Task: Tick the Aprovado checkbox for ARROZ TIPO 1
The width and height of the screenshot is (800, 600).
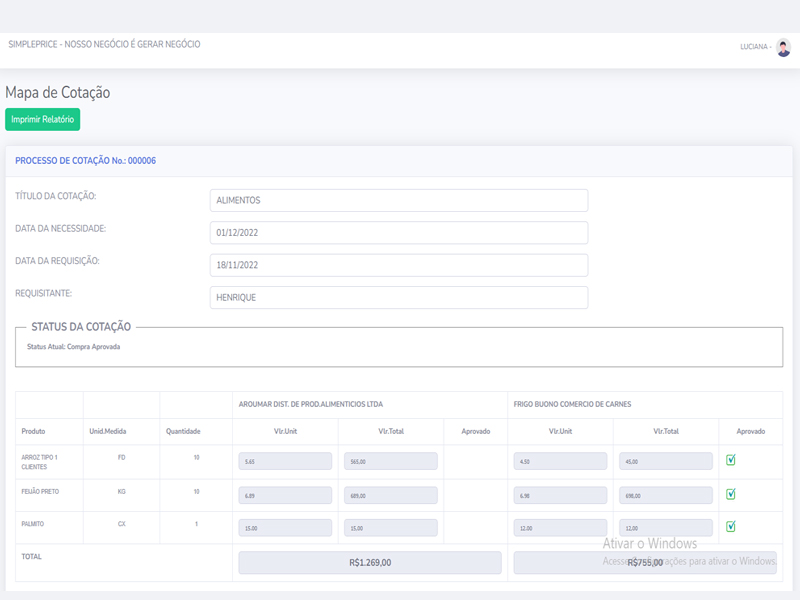Action: pos(731,460)
